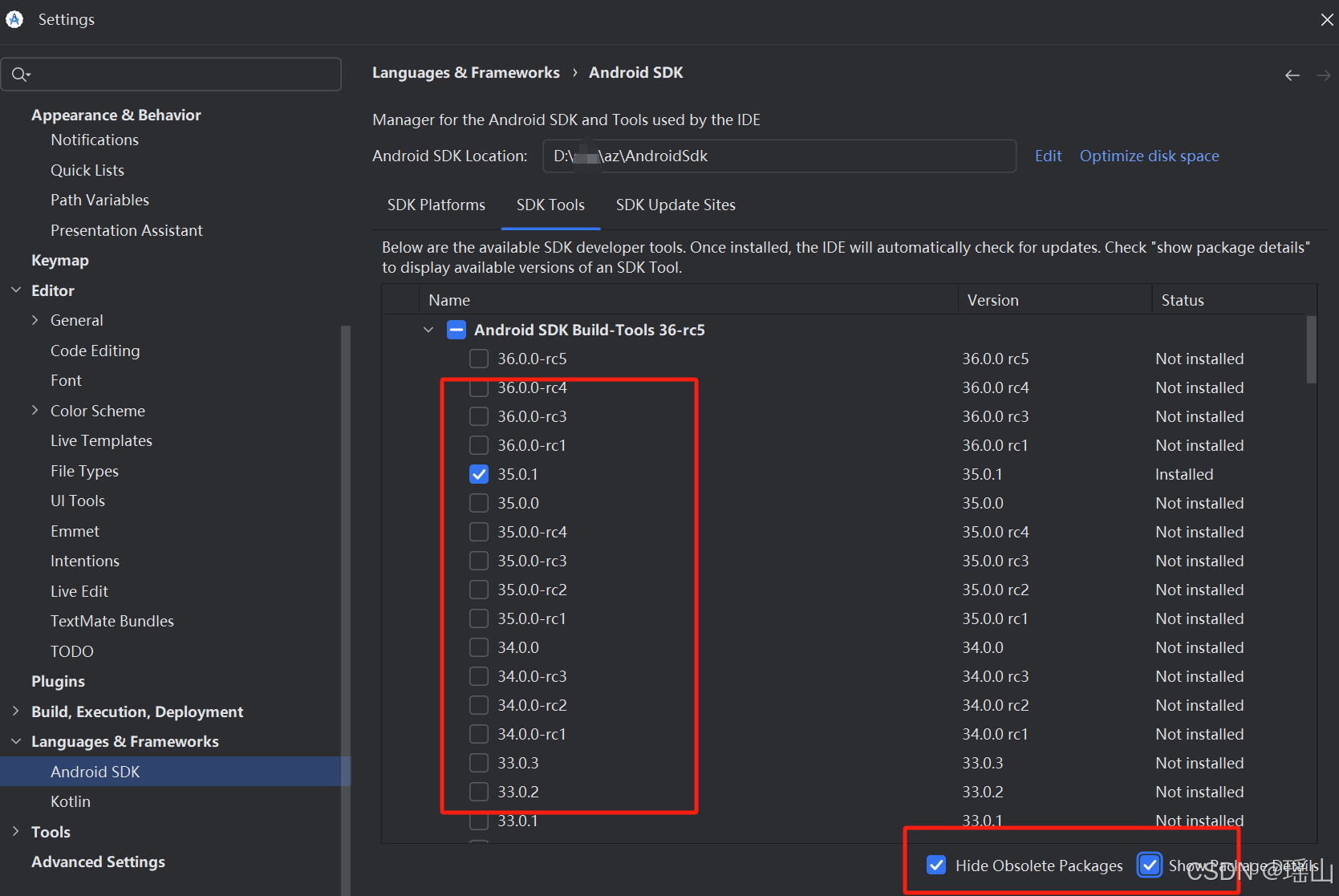This screenshot has width=1339, height=896.
Task: Open Live Templates settings
Action: click(x=101, y=440)
